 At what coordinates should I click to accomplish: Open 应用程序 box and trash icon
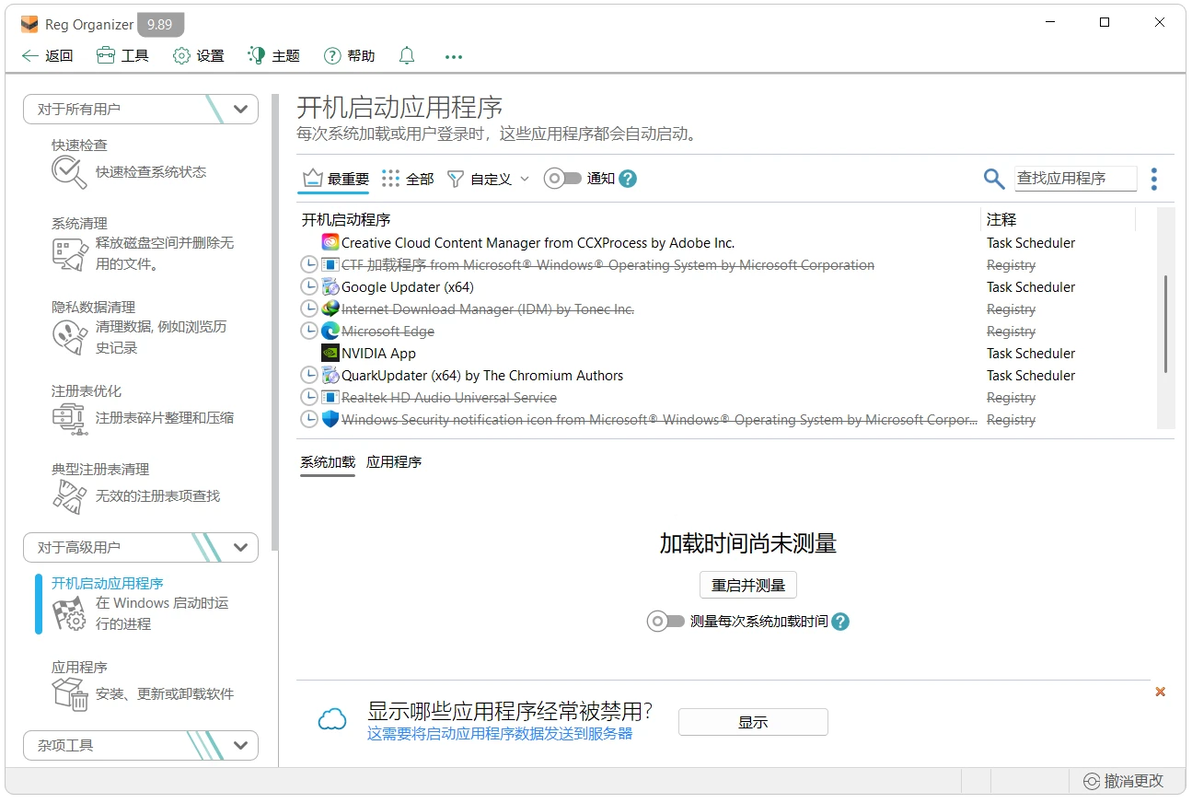(69, 694)
